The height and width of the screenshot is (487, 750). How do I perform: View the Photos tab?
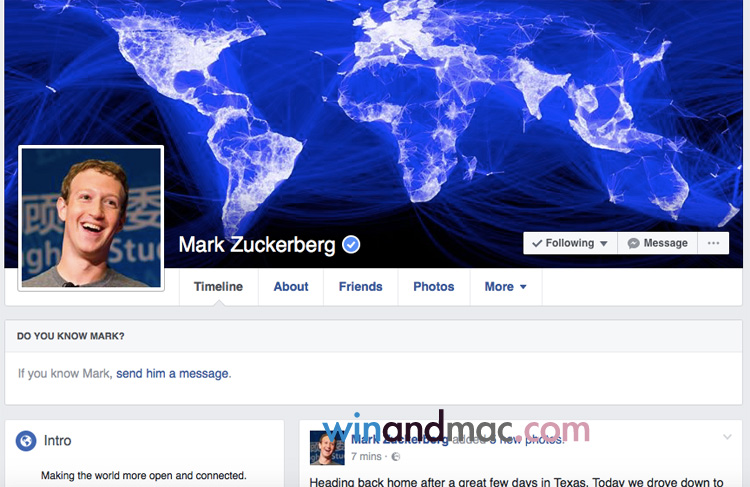point(434,287)
